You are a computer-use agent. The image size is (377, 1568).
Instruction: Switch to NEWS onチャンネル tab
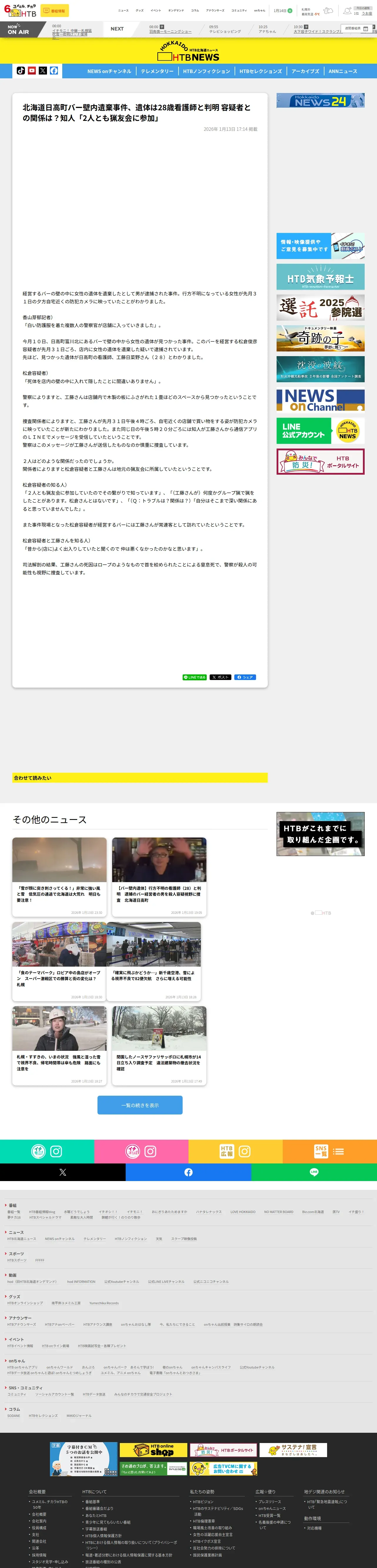pyautogui.click(x=109, y=71)
